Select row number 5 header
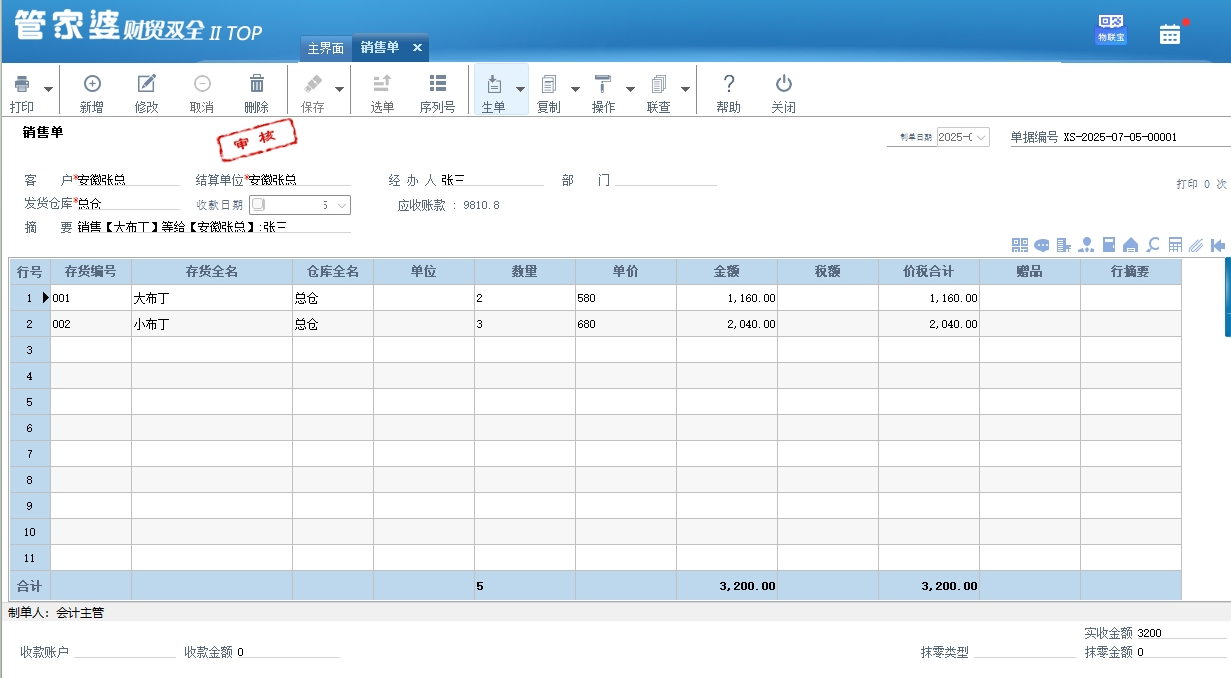1231x678 pixels. click(30, 402)
